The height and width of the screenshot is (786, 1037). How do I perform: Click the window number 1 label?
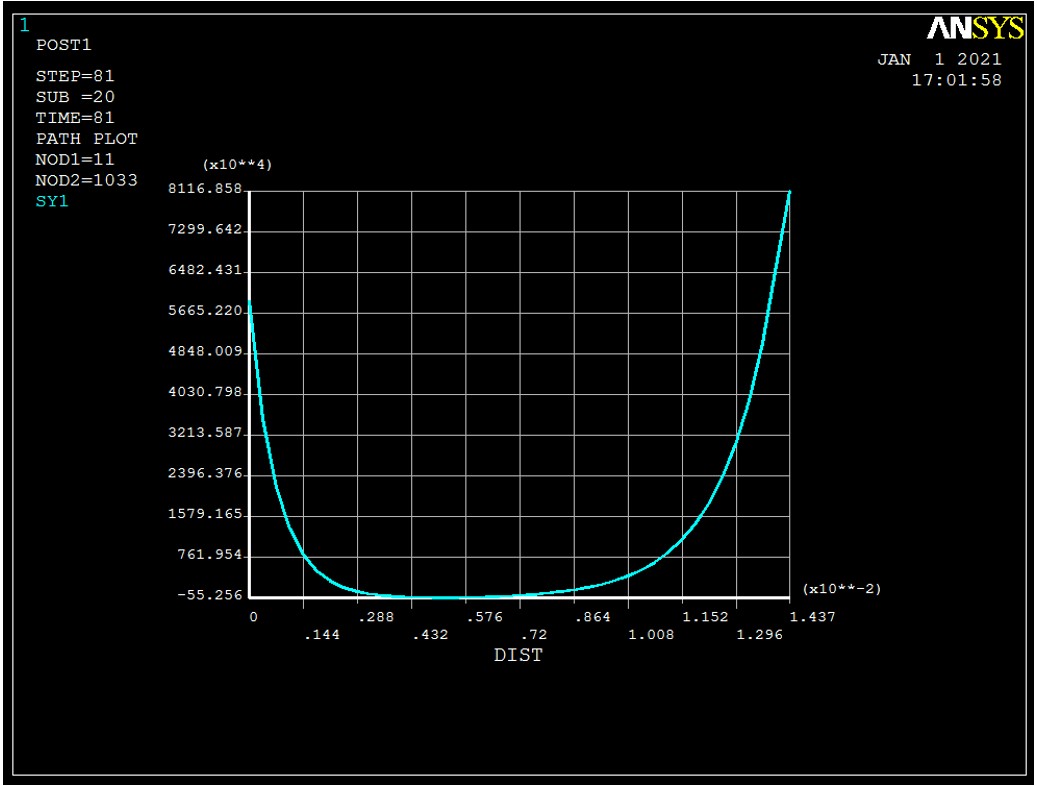click(x=24, y=25)
